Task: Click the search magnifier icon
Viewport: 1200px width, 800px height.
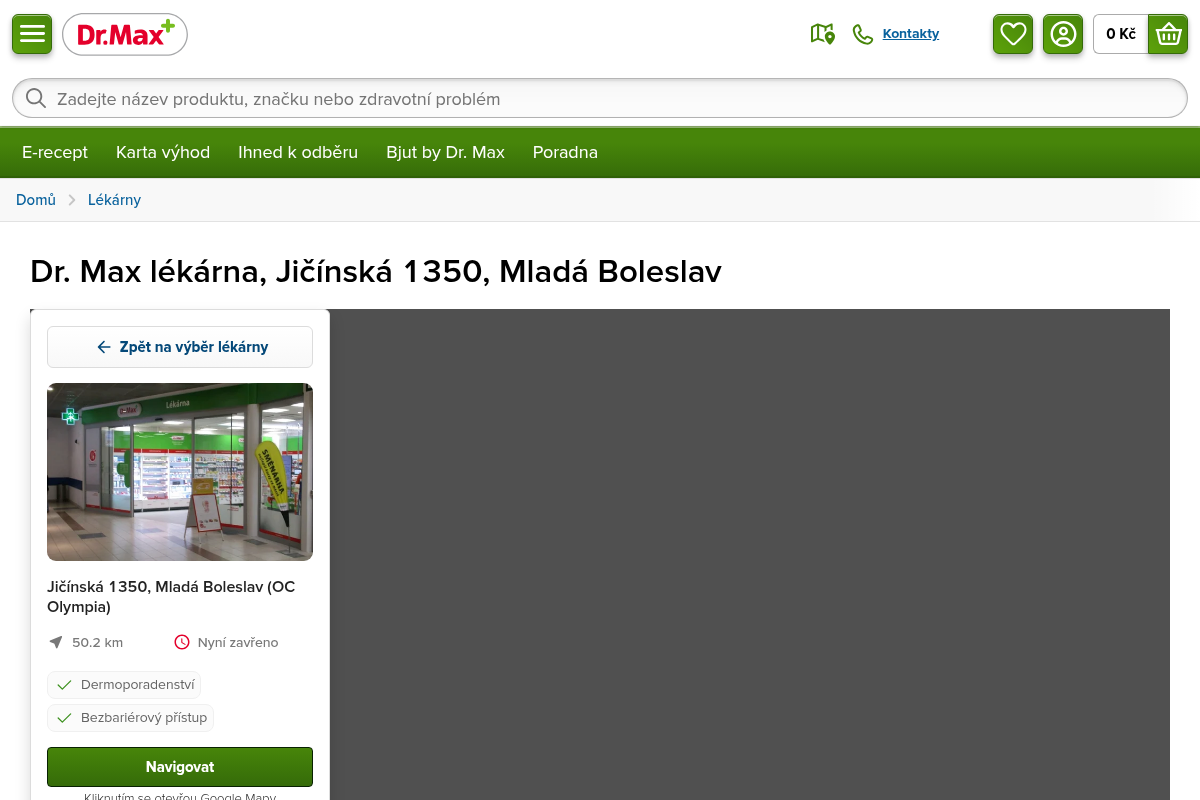Action: (x=36, y=98)
